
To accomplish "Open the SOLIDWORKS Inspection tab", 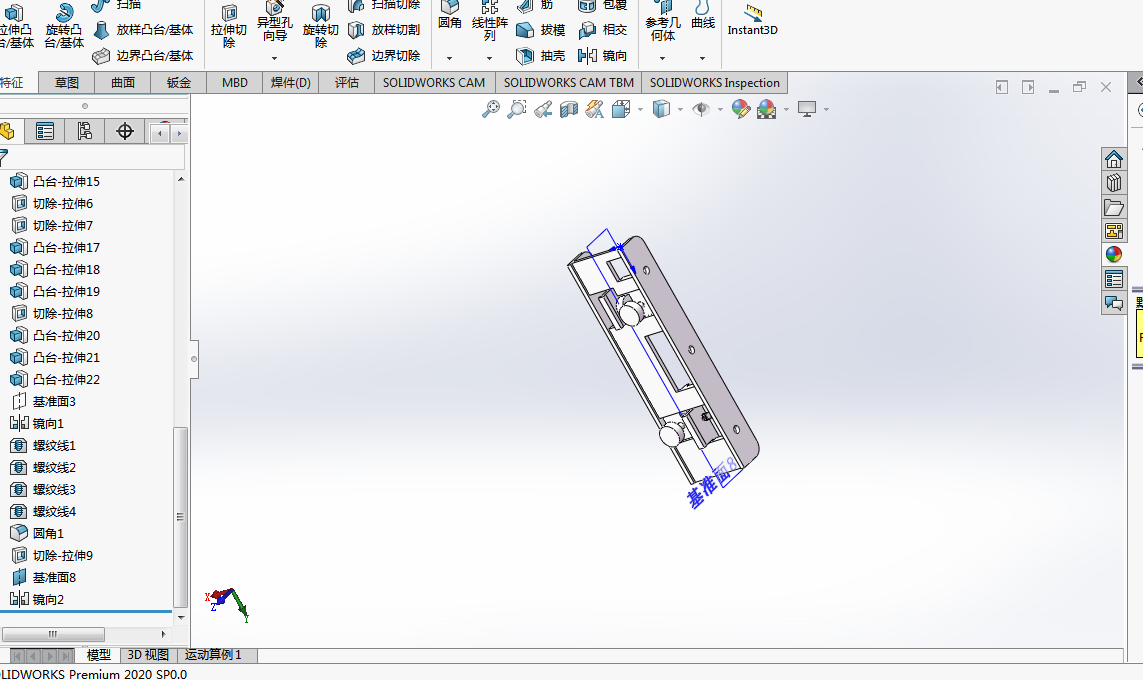I will [714, 82].
